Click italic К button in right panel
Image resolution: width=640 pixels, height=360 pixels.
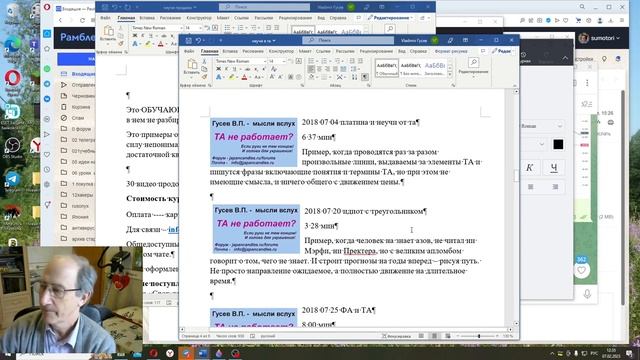point(529,168)
